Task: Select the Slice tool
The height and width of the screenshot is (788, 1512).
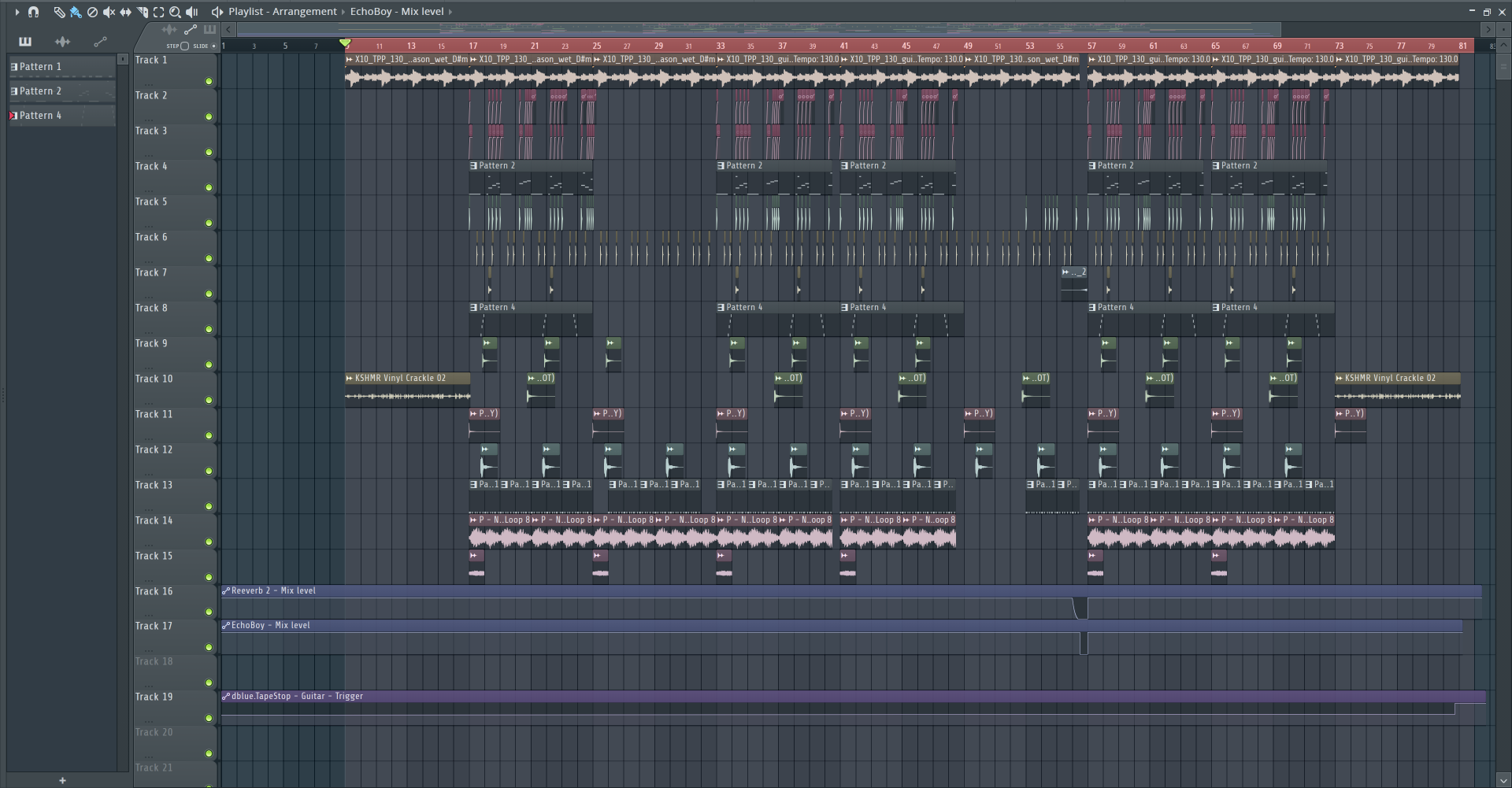Action: (x=143, y=12)
